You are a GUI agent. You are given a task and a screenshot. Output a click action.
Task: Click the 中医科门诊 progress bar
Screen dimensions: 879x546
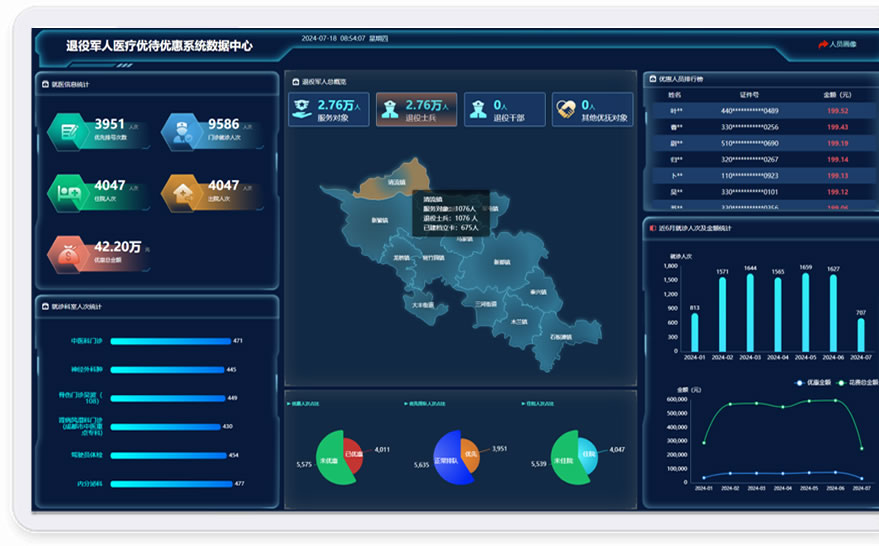(x=170, y=341)
